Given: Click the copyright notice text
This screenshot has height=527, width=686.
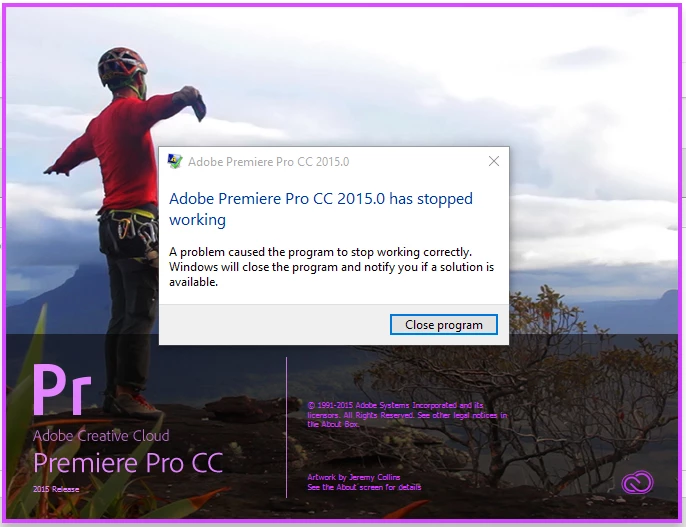Looking at the screenshot, I should pos(407,415).
